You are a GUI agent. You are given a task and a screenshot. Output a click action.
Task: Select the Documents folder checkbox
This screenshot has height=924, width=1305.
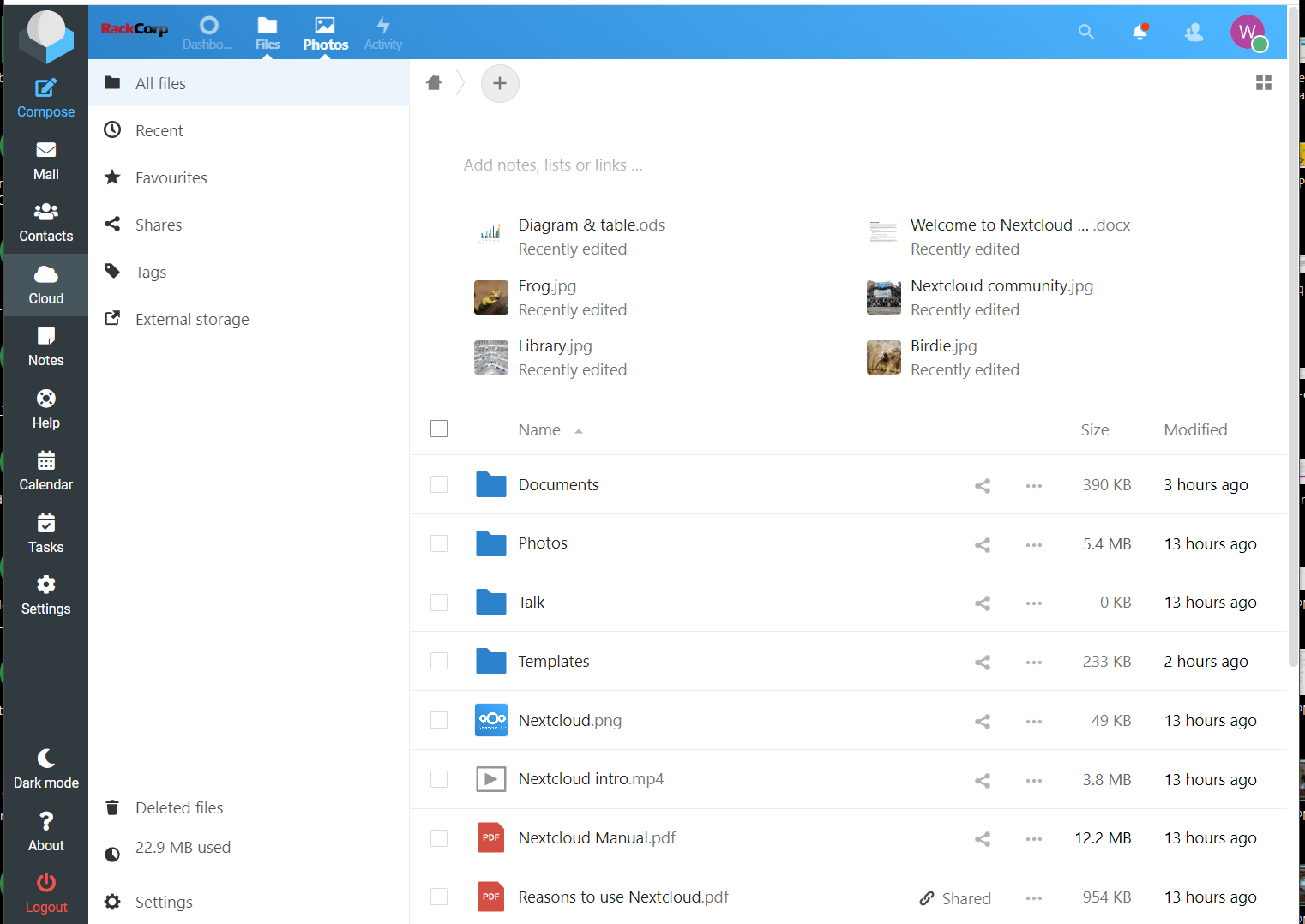439,484
